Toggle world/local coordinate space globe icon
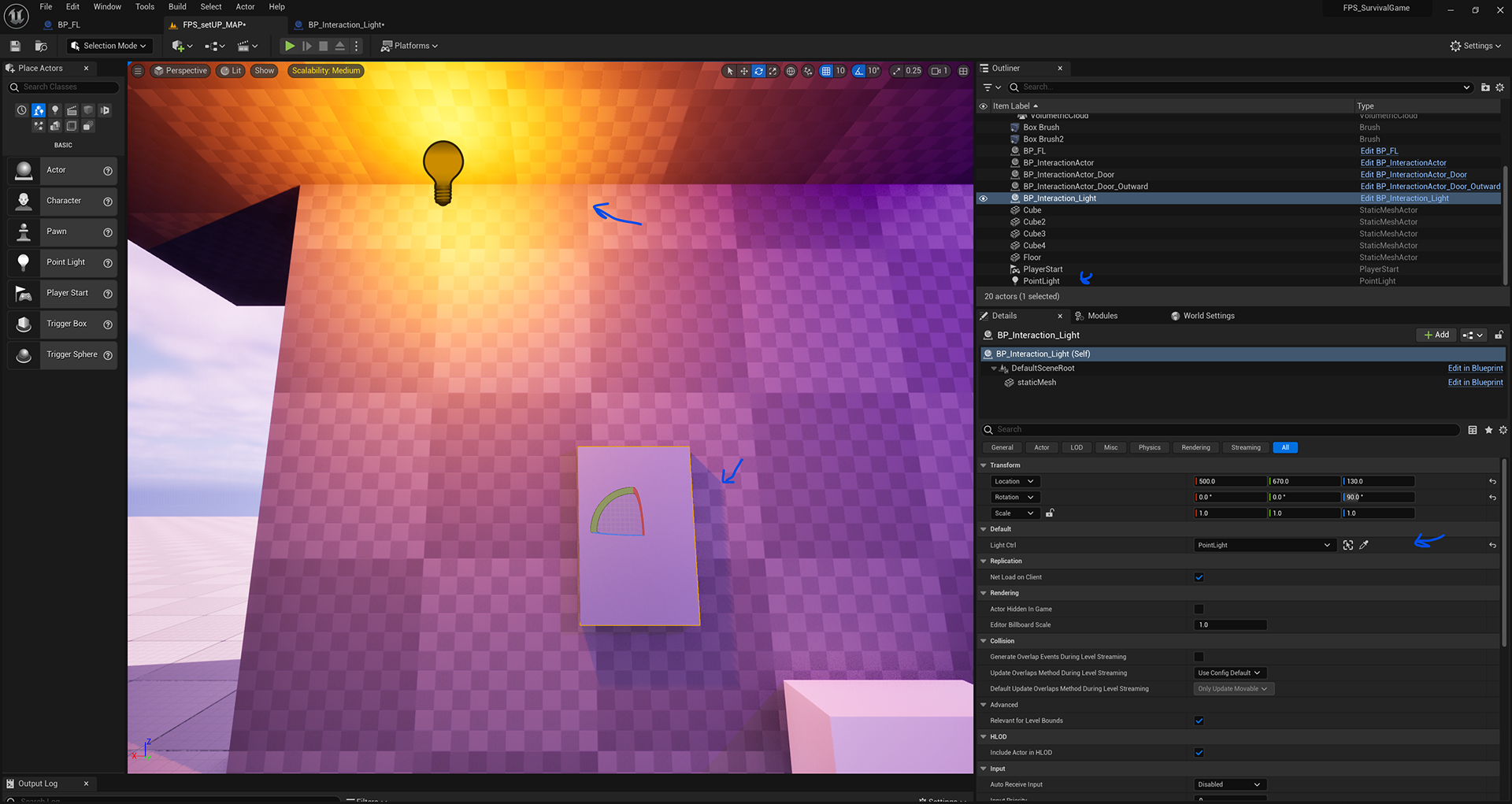 [x=791, y=71]
